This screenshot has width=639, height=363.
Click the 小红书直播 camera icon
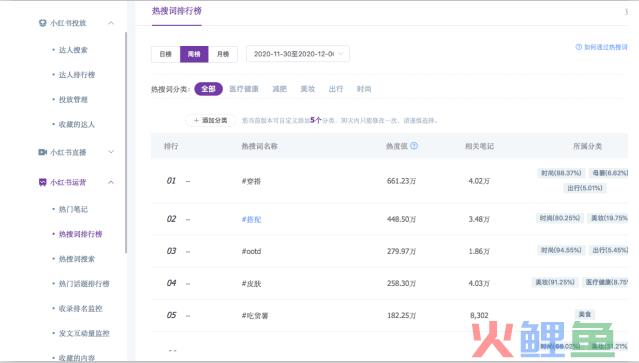[x=42, y=152]
